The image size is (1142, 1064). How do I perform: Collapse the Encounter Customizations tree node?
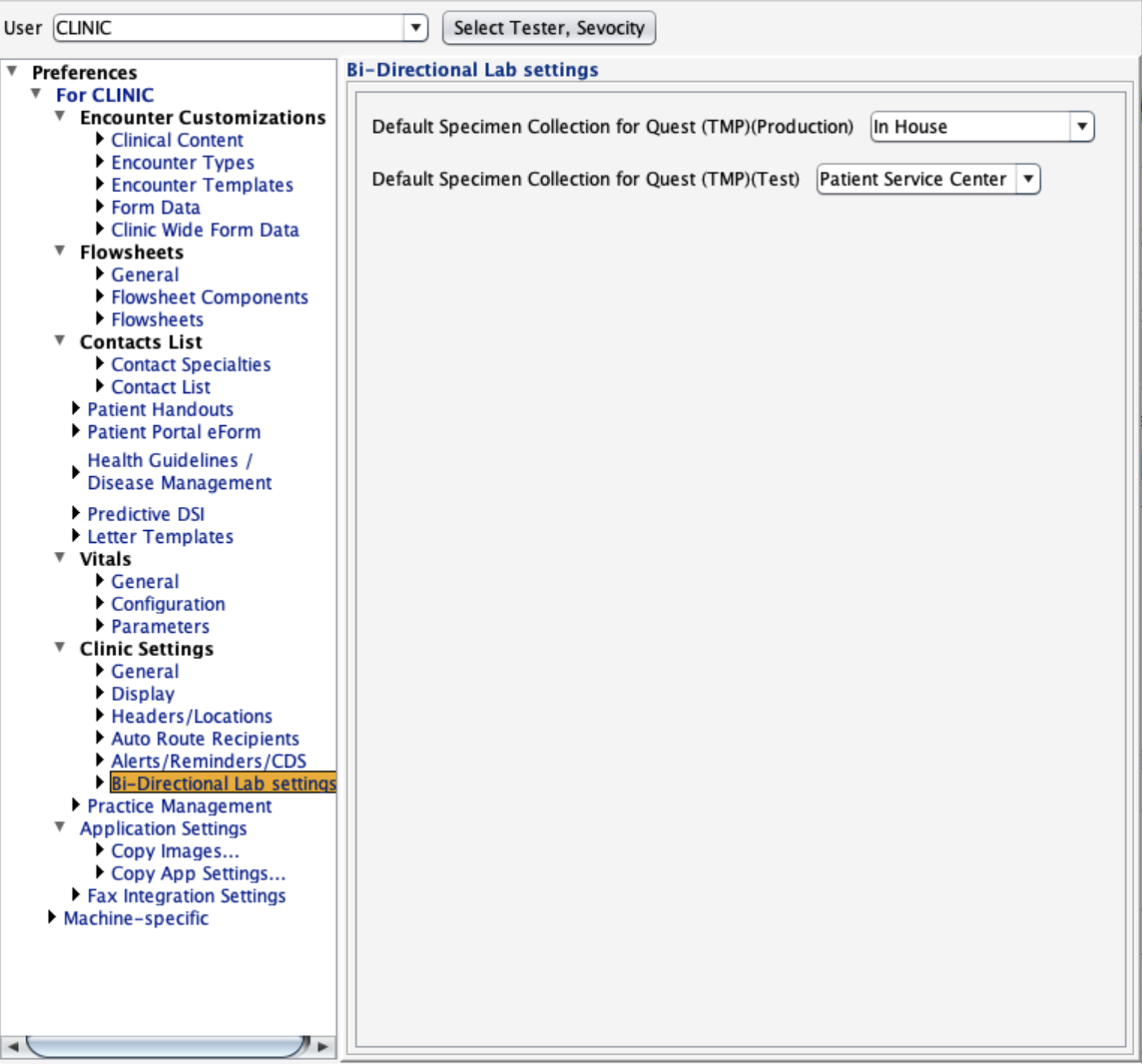click(60, 117)
